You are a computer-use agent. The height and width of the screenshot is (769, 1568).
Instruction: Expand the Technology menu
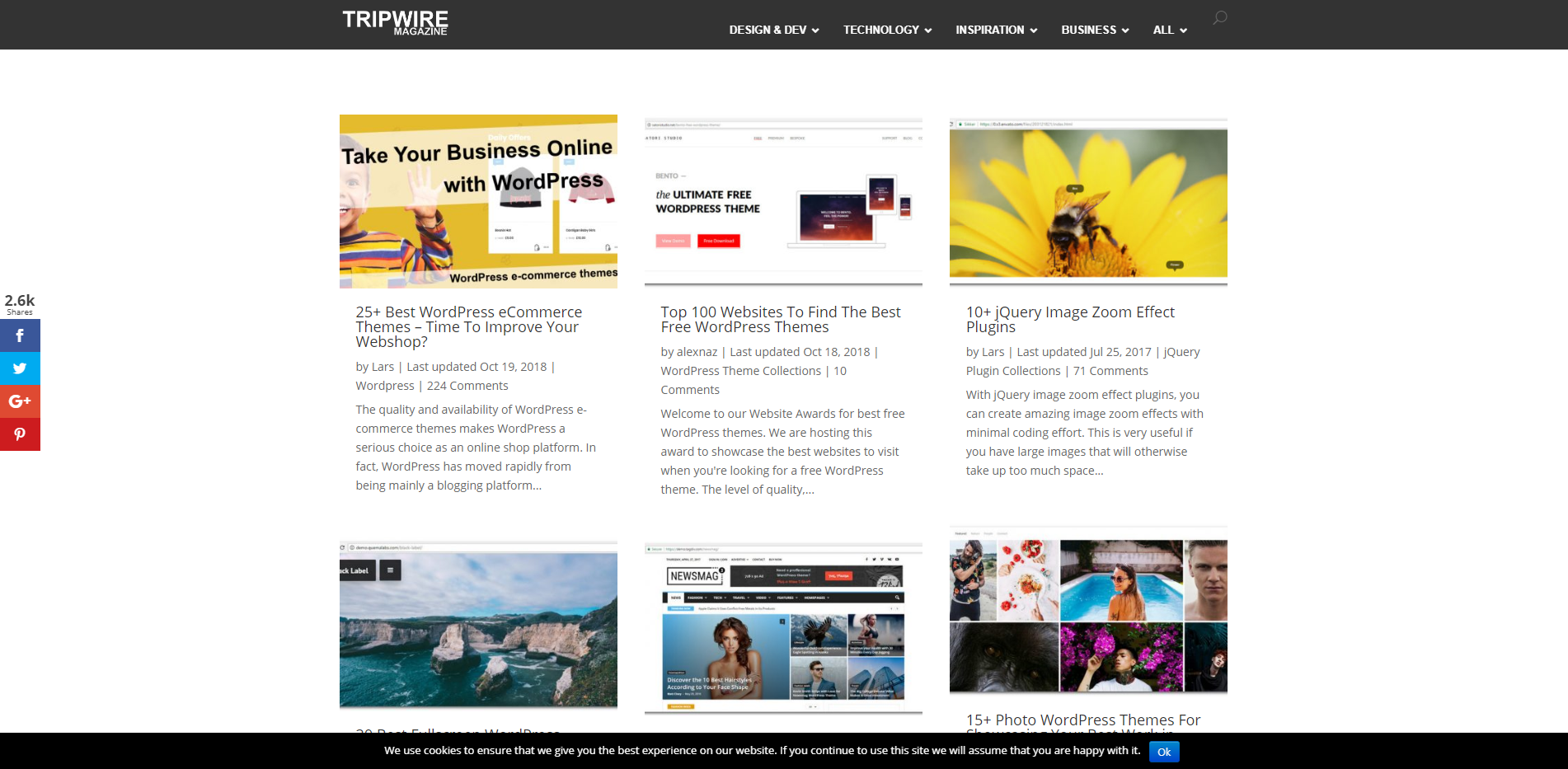pos(887,30)
